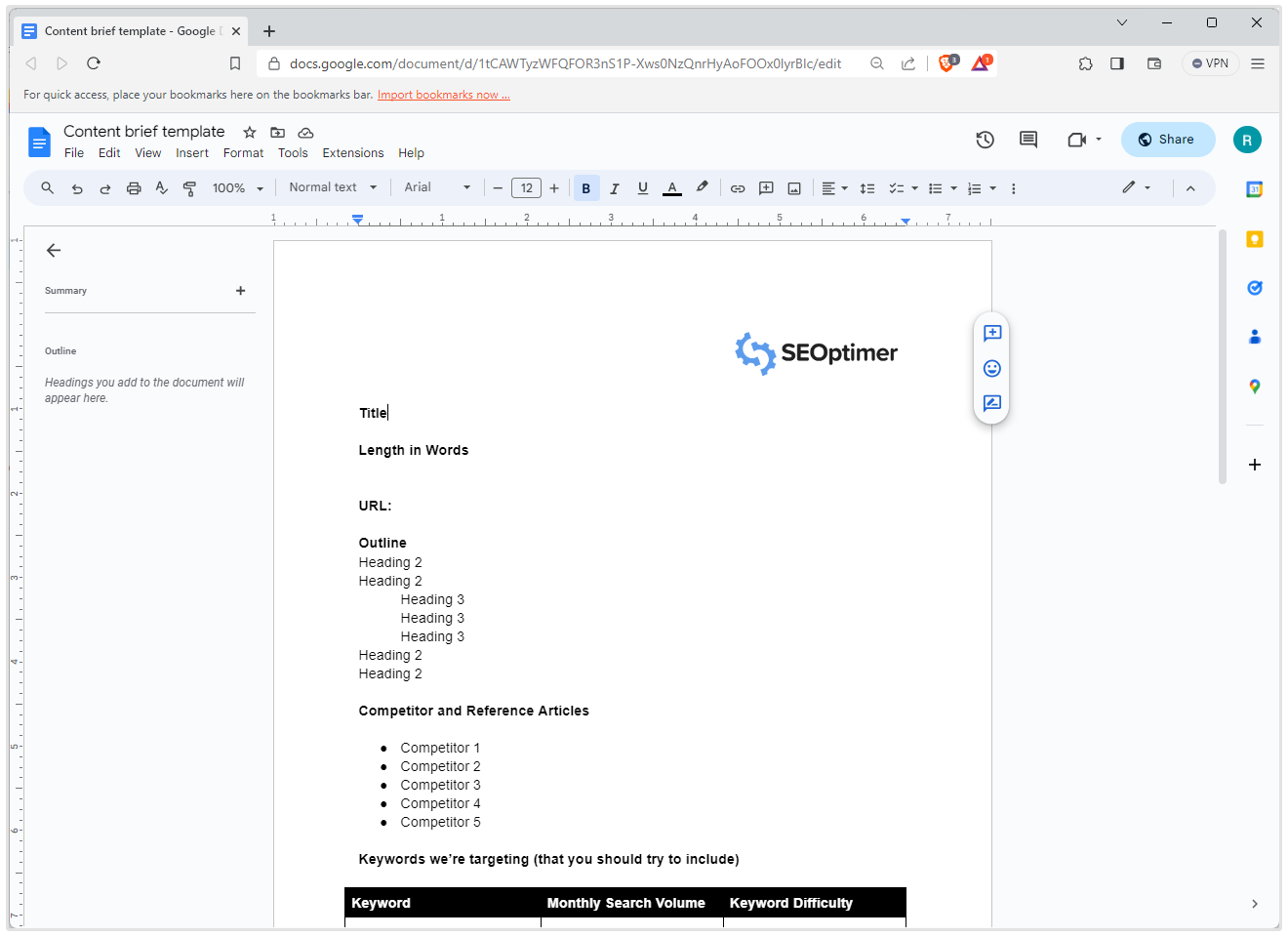This screenshot has width=1288, height=937.
Task: Open comment history from the top bar
Action: [1027, 140]
